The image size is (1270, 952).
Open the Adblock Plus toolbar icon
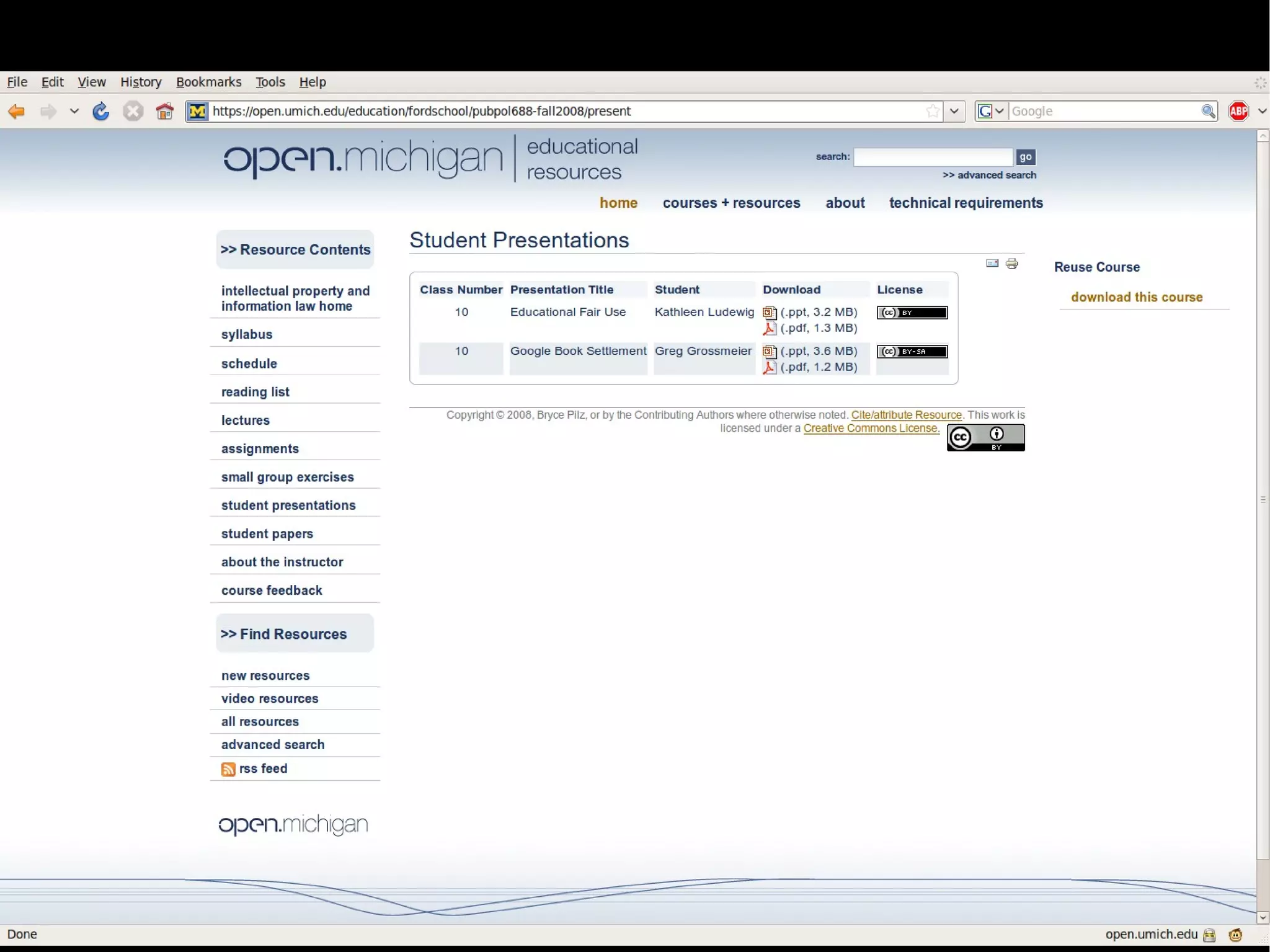[1238, 112]
